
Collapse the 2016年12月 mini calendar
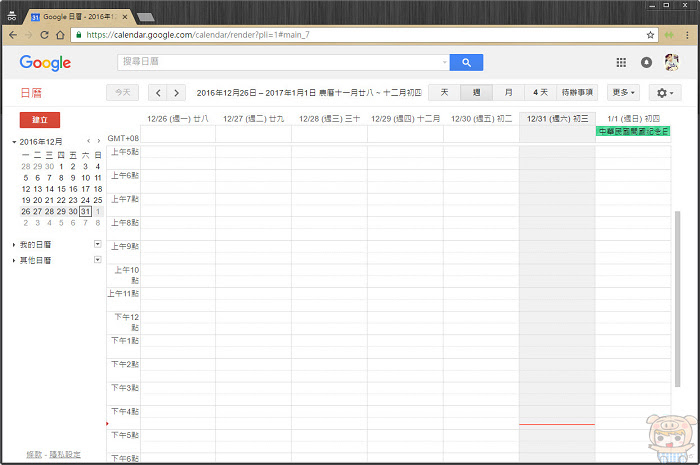(x=14, y=142)
